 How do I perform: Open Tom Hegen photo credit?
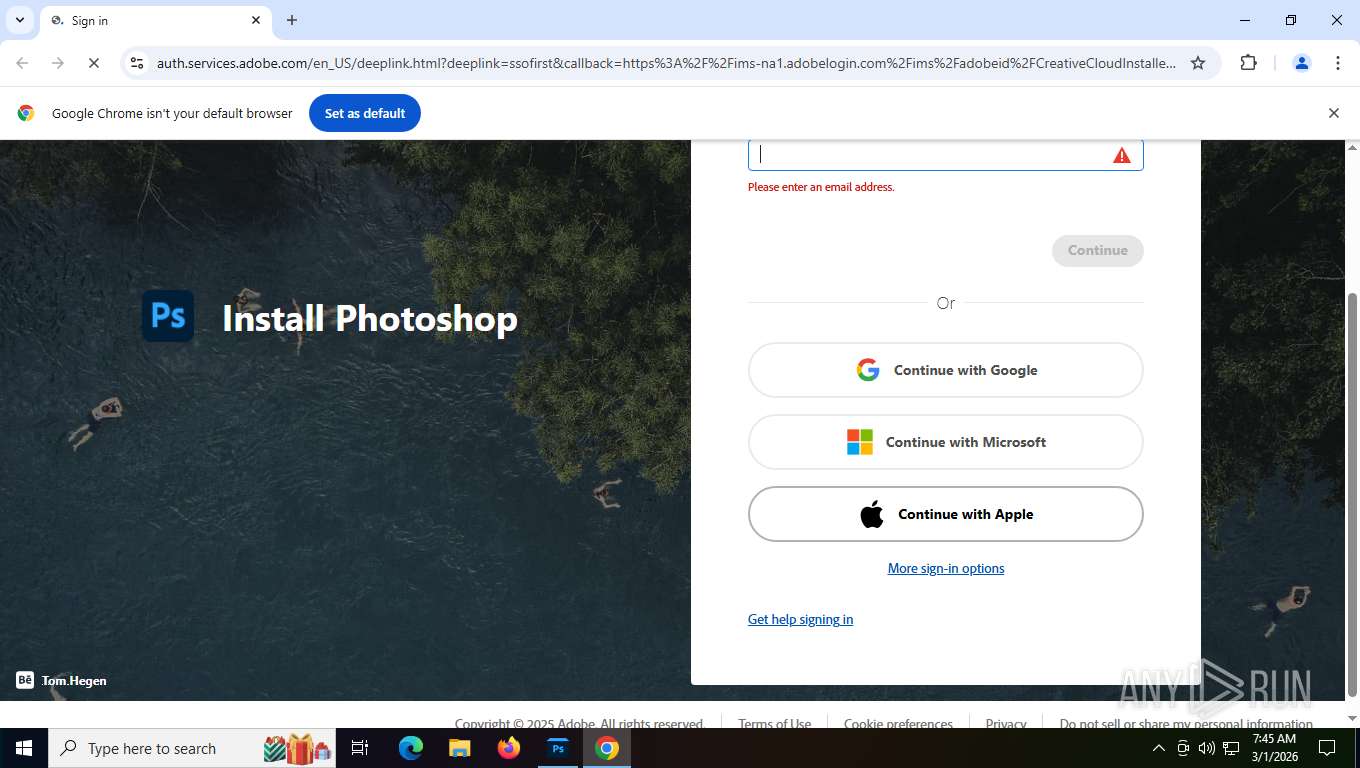pyautogui.click(x=74, y=680)
